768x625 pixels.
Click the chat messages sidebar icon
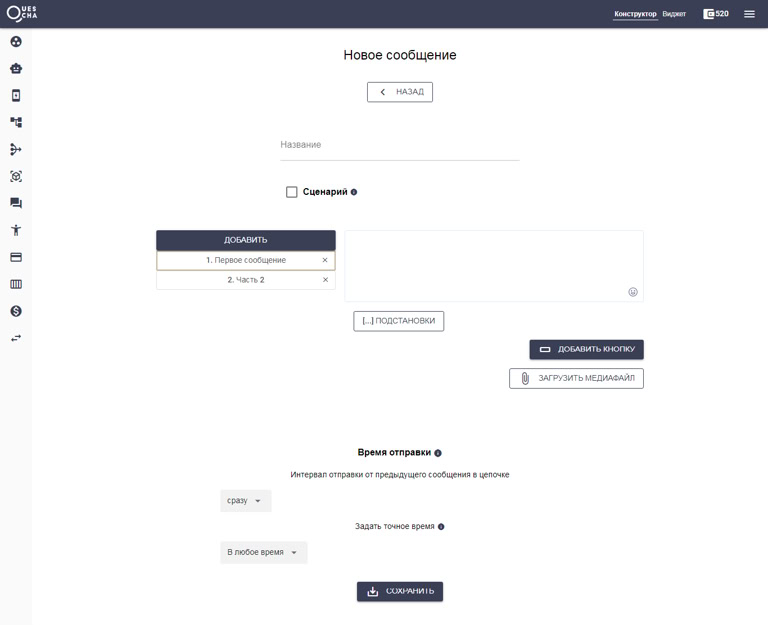[15, 203]
